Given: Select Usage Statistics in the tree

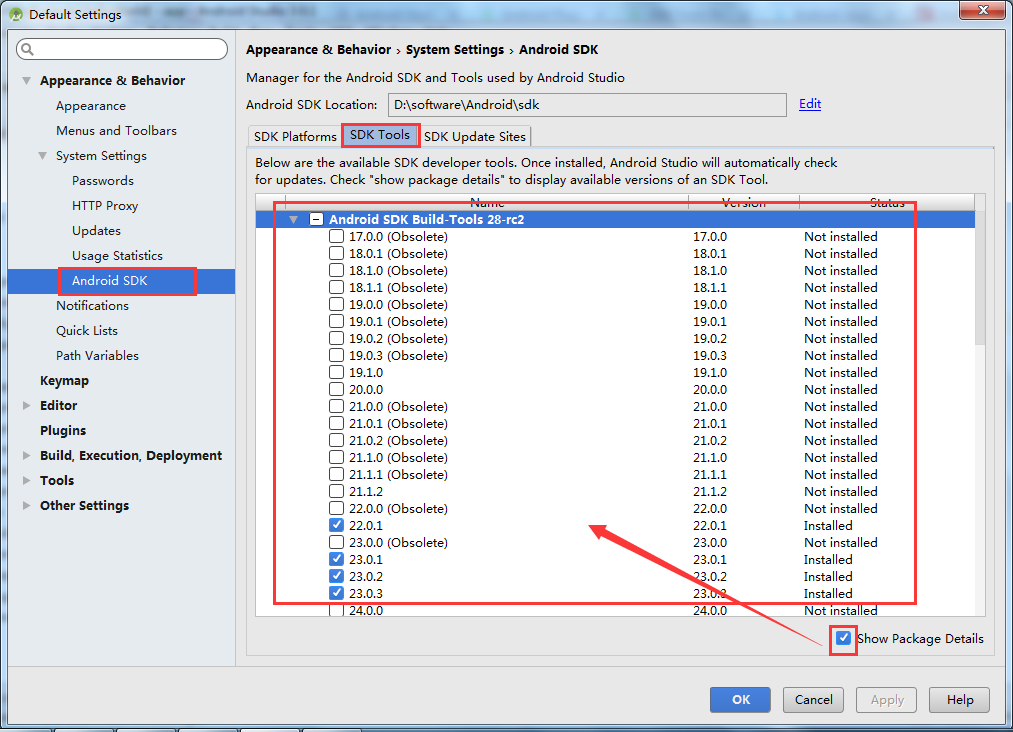Looking at the screenshot, I should 117,256.
